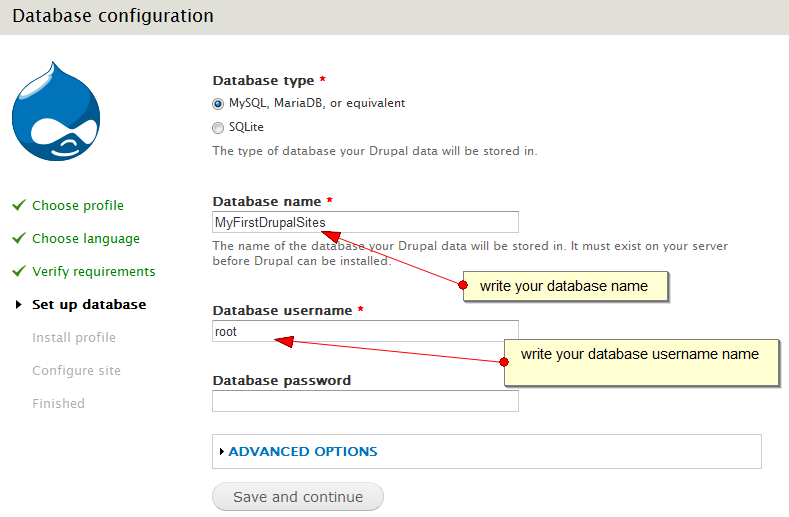Select MySQL, MariaDB, or equivalent radio button

tap(218, 104)
